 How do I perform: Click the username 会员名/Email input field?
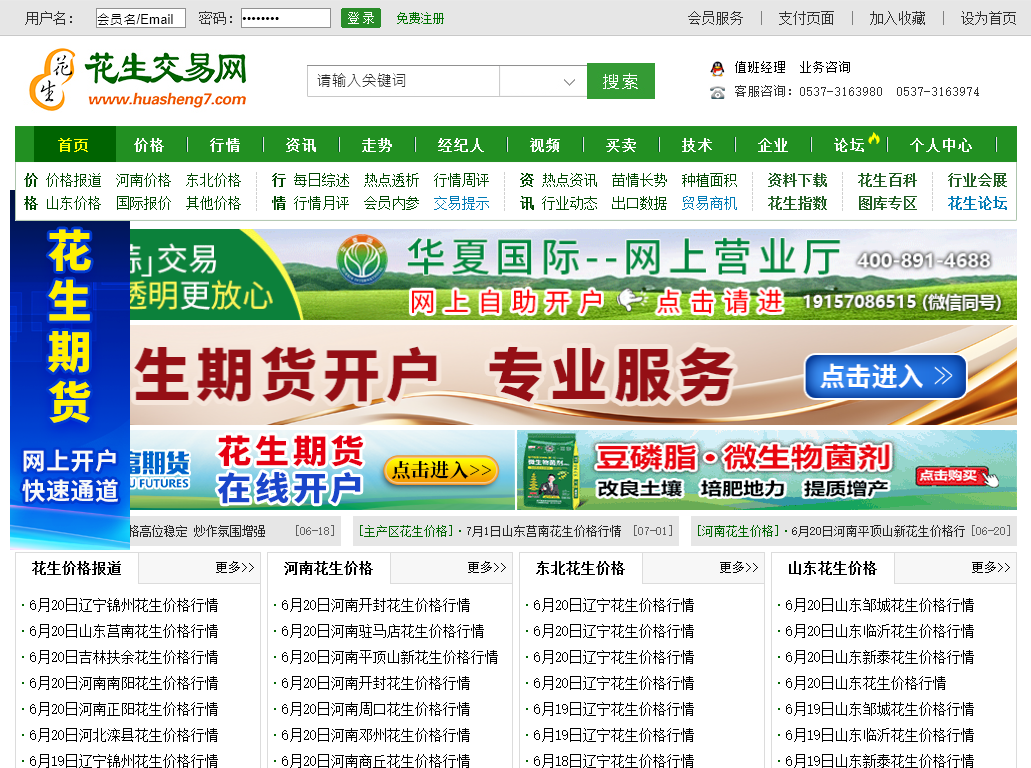141,18
